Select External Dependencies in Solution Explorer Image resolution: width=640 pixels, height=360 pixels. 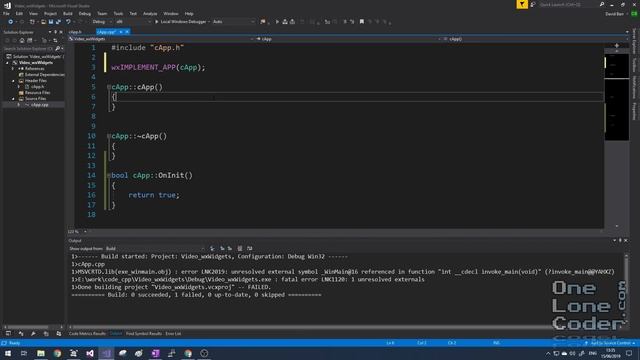coord(44,75)
